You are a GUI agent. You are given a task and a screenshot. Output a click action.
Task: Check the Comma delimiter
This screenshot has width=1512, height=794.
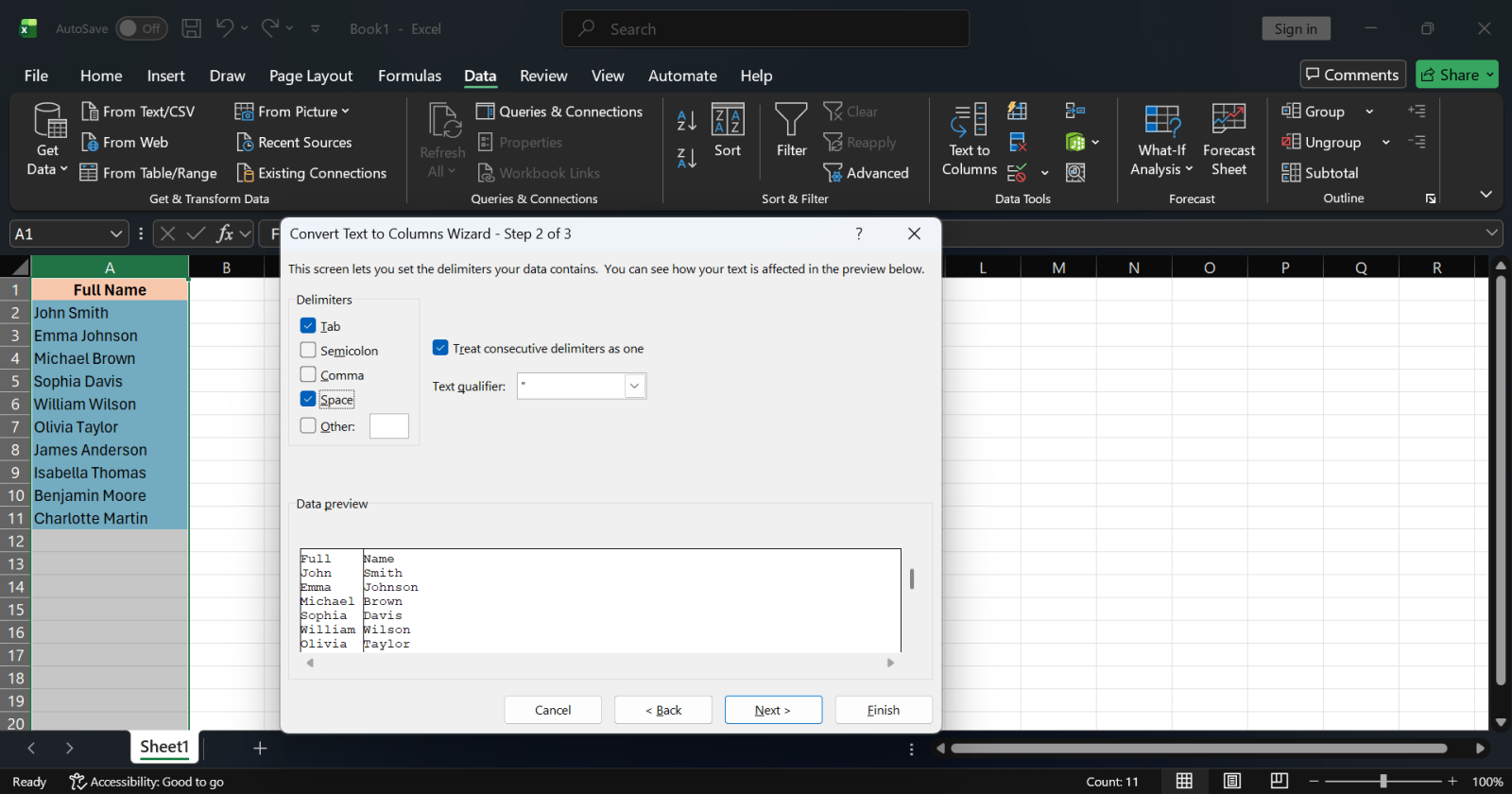(x=308, y=374)
